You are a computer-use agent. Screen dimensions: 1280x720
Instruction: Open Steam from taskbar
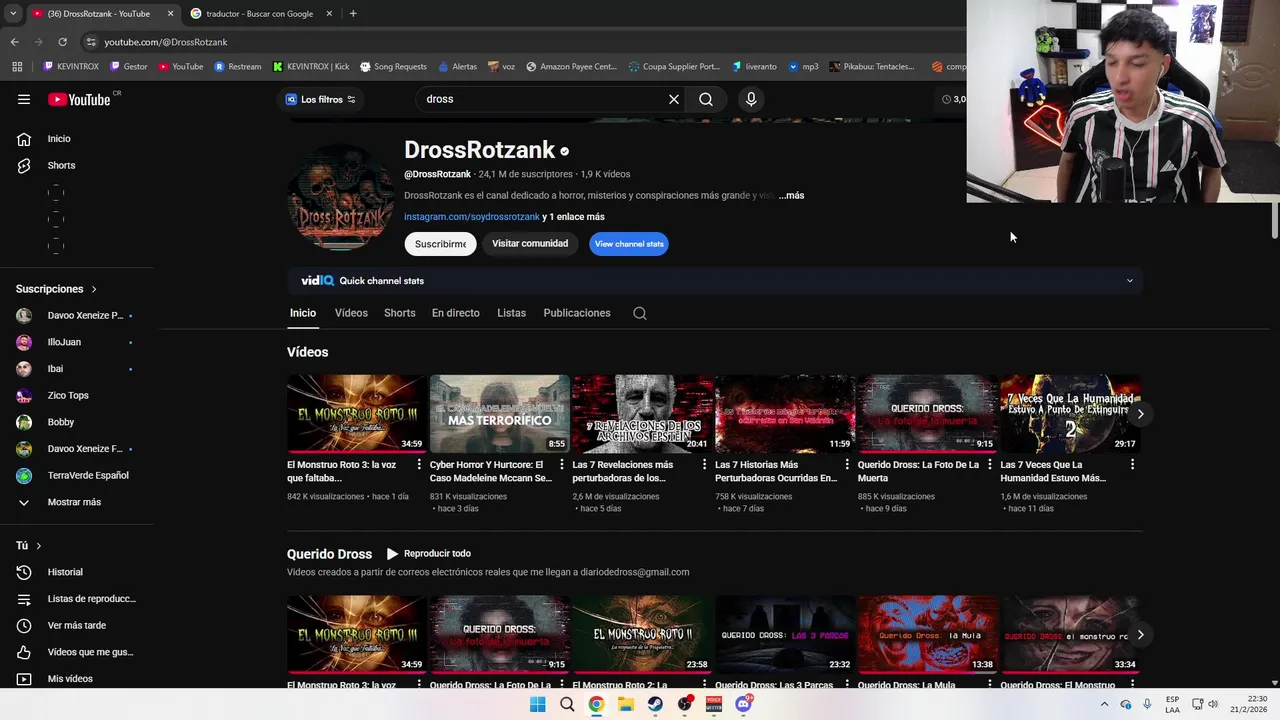click(x=655, y=704)
